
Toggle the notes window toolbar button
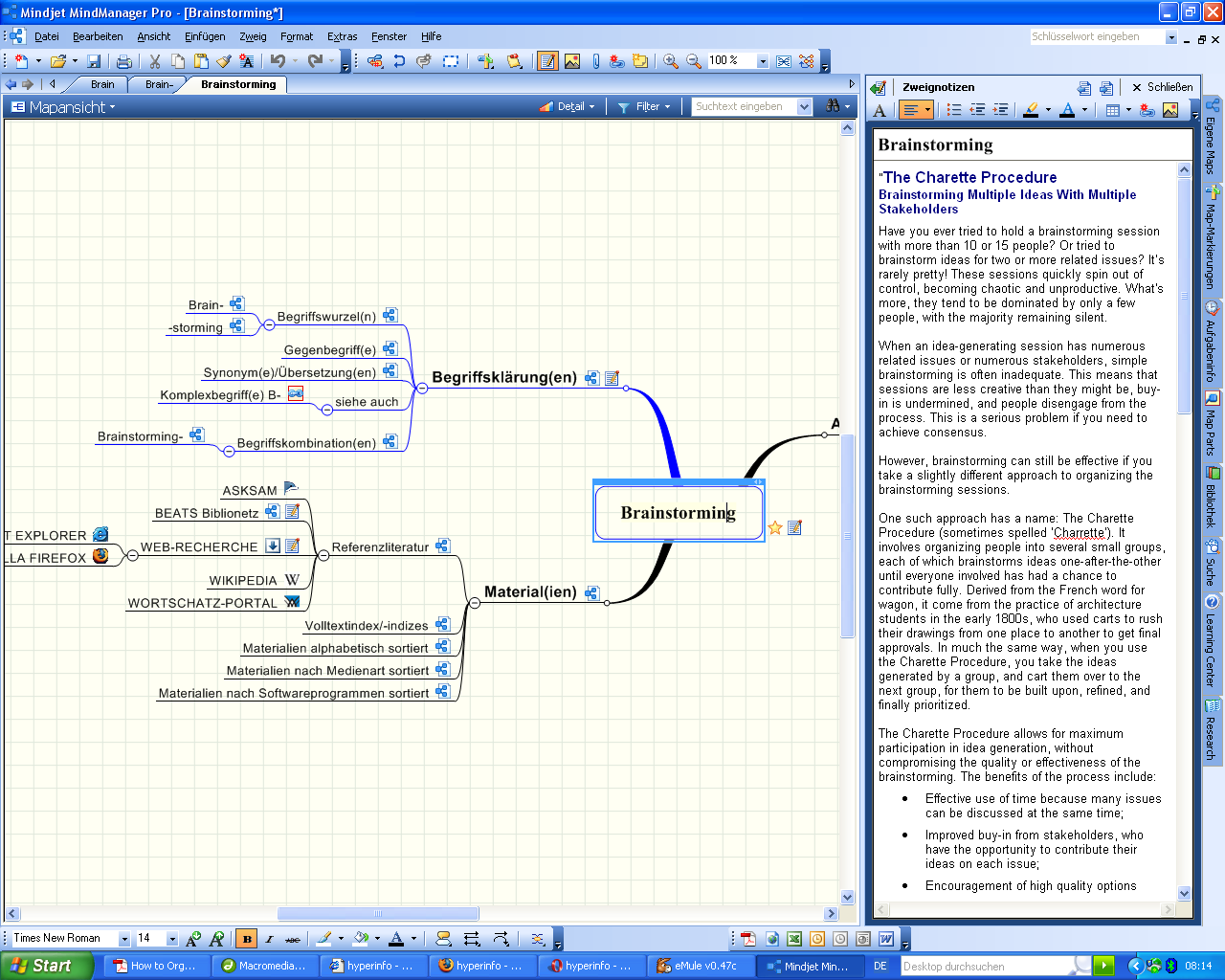pyautogui.click(x=547, y=61)
